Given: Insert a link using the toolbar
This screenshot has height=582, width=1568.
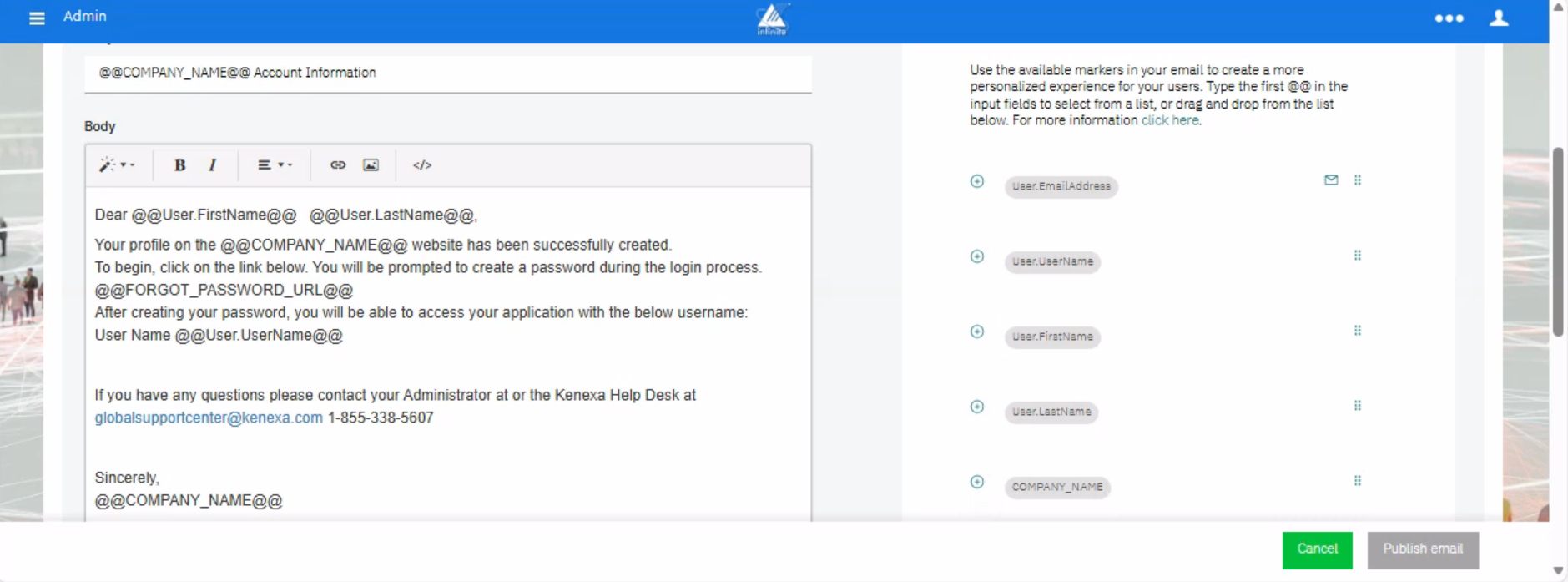Looking at the screenshot, I should click(338, 165).
